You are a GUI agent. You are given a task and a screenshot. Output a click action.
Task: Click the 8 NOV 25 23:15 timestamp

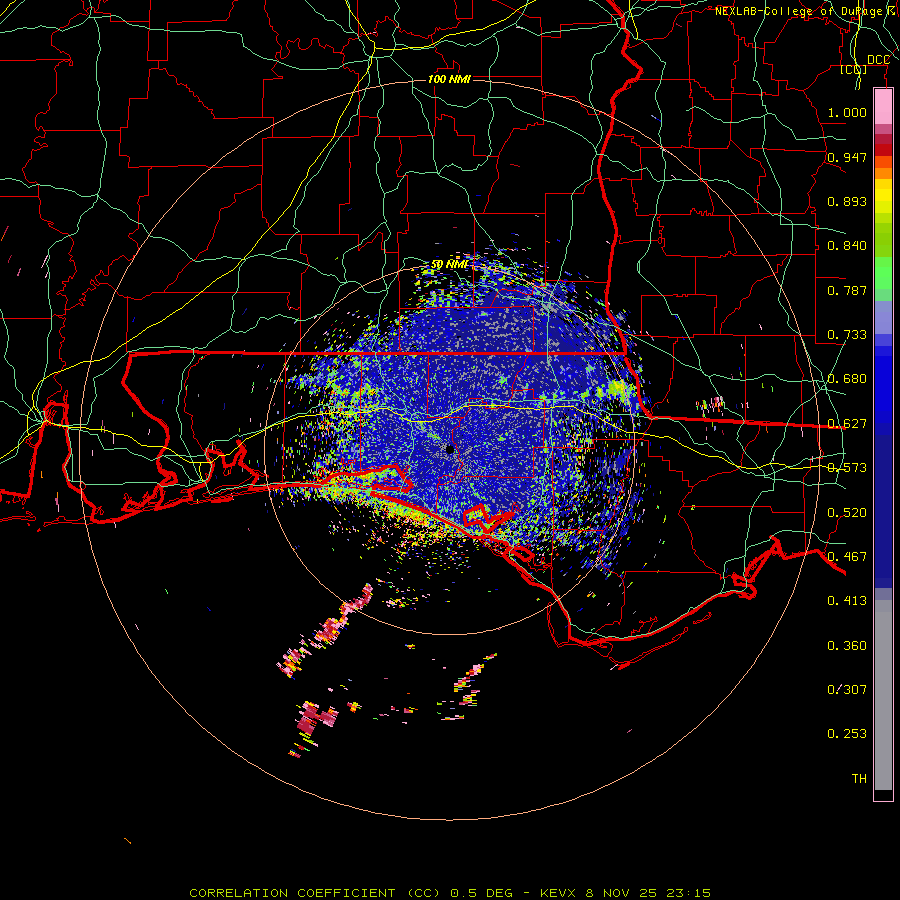[x=647, y=893]
